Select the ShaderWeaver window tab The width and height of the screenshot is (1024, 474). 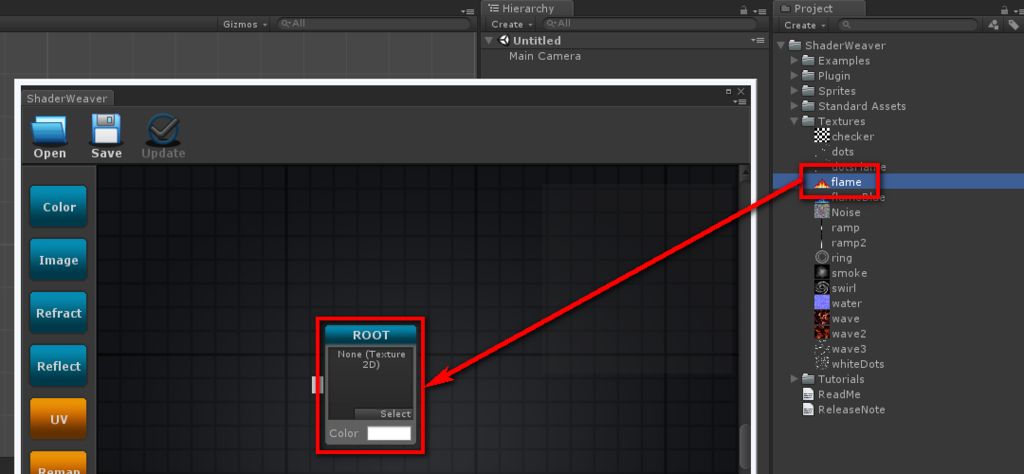pos(67,98)
